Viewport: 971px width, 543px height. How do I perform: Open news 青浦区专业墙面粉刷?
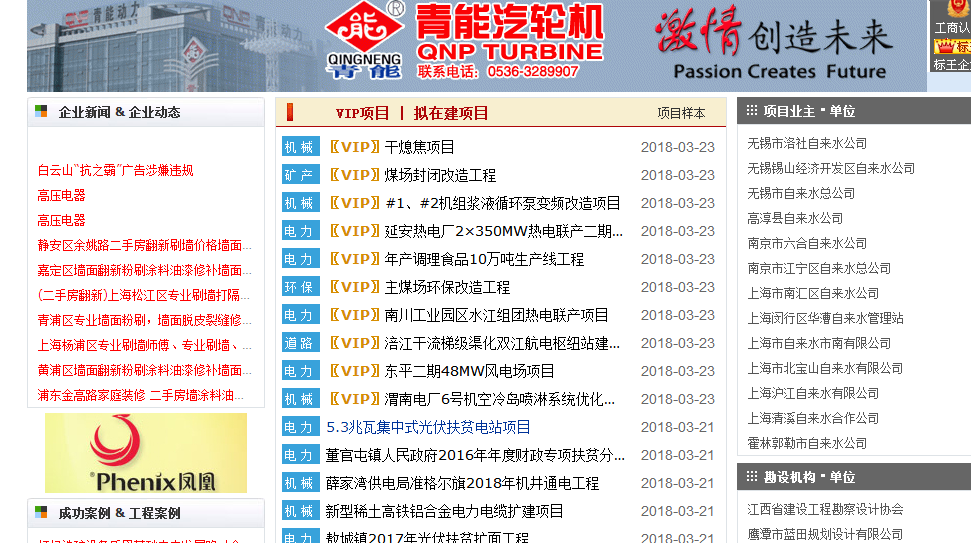click(144, 320)
